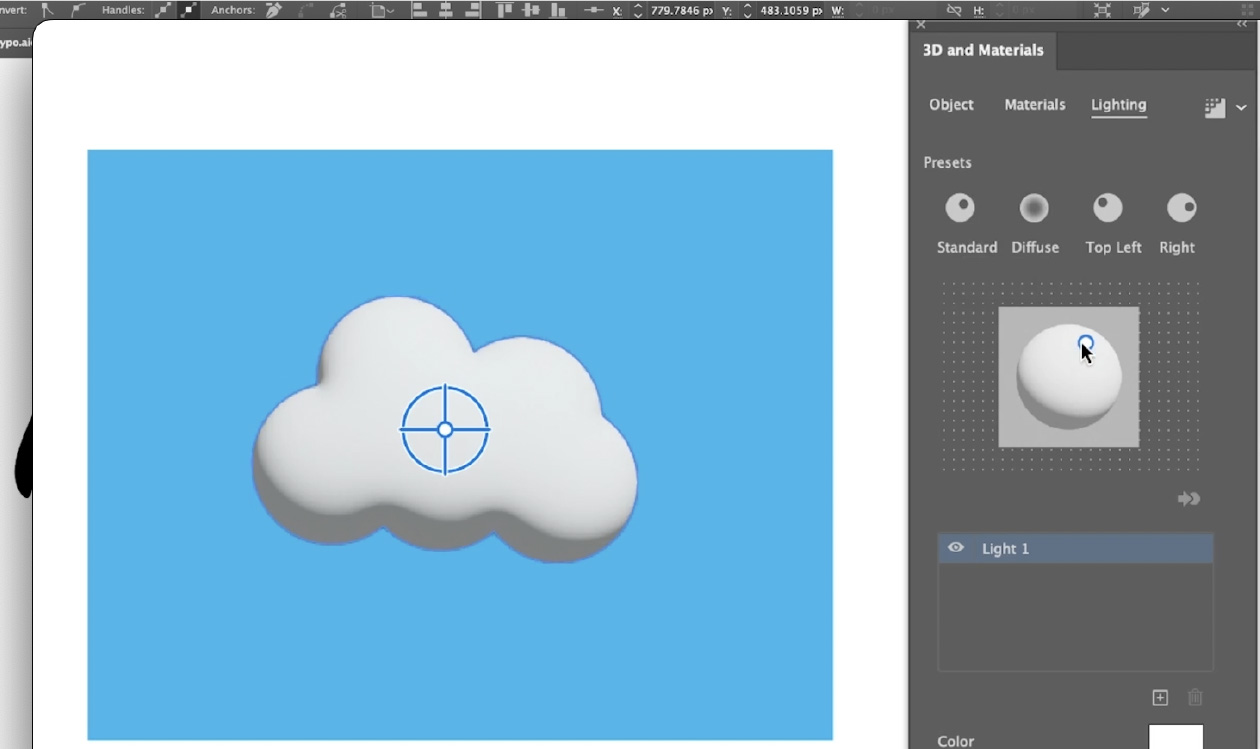Click the X position input field

point(680,10)
